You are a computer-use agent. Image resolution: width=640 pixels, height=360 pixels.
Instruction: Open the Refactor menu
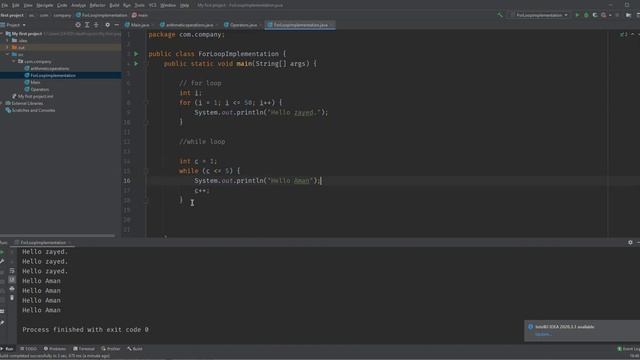pos(97,5)
